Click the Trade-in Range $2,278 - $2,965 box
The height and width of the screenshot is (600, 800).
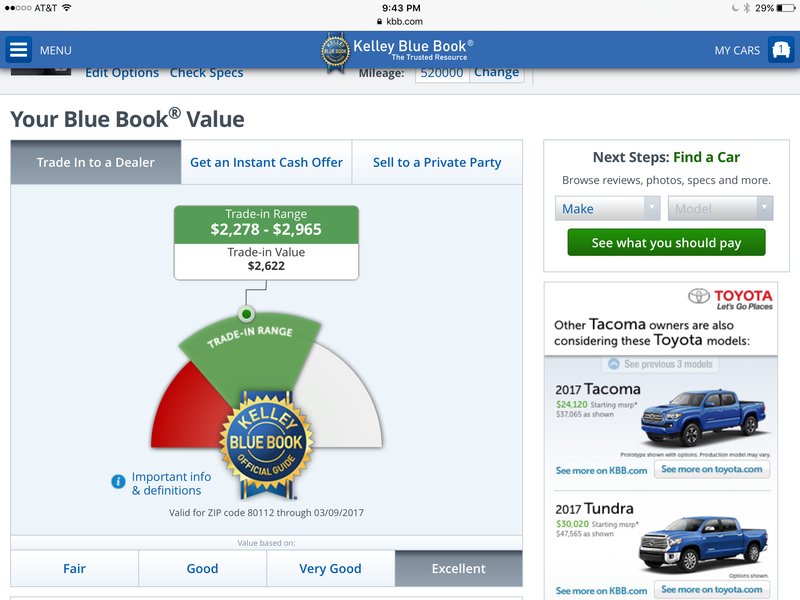pyautogui.click(x=266, y=224)
